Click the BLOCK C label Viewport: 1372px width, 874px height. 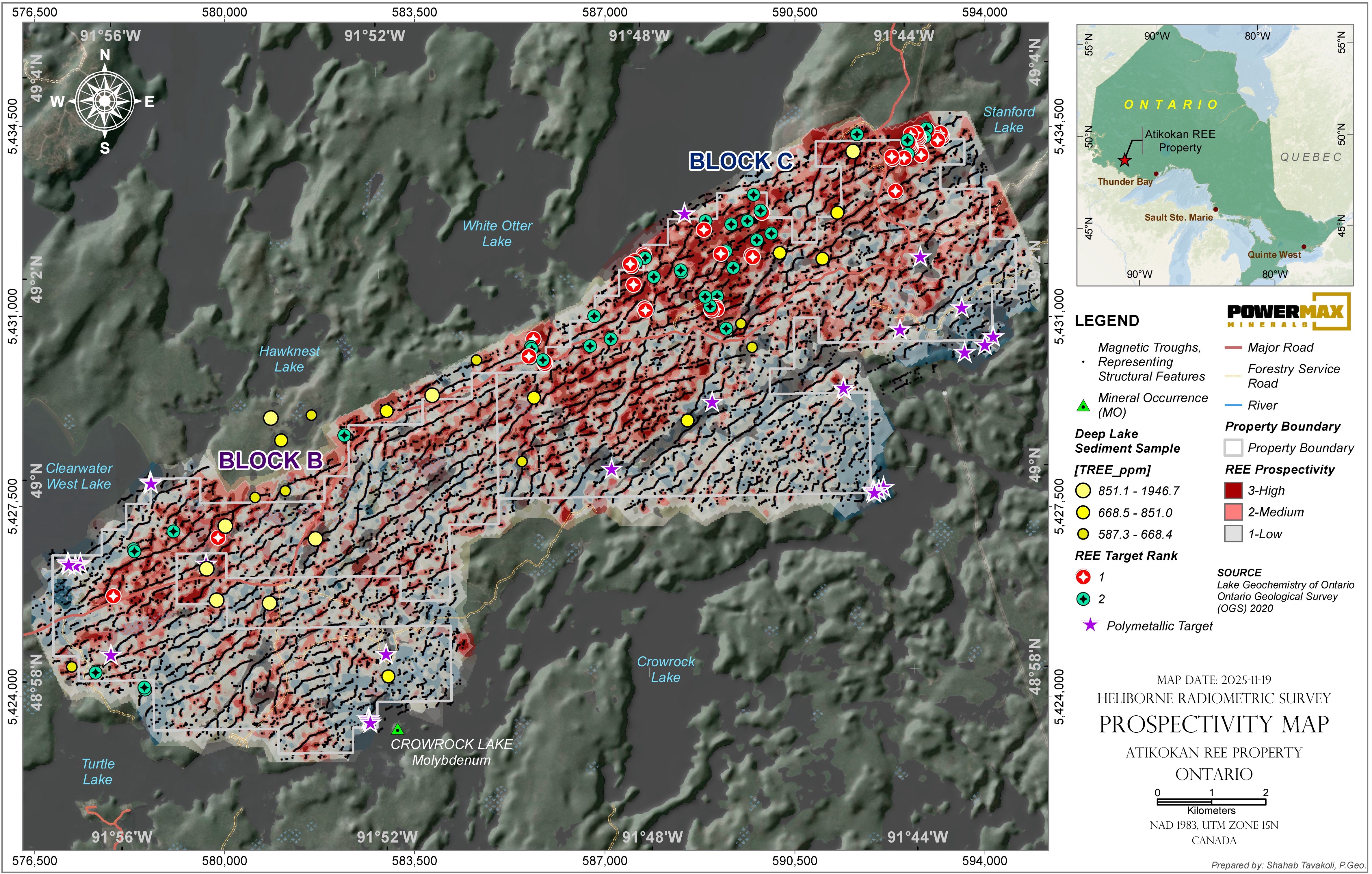[x=741, y=161]
